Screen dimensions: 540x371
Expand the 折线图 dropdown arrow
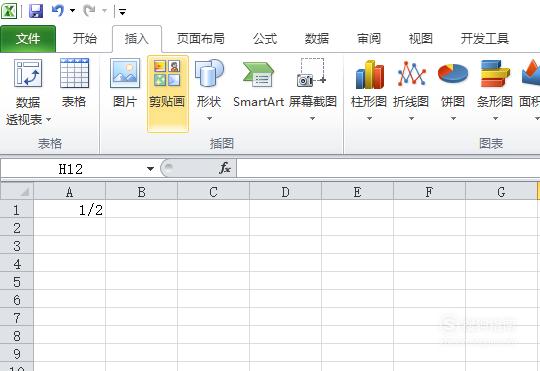[411, 118]
